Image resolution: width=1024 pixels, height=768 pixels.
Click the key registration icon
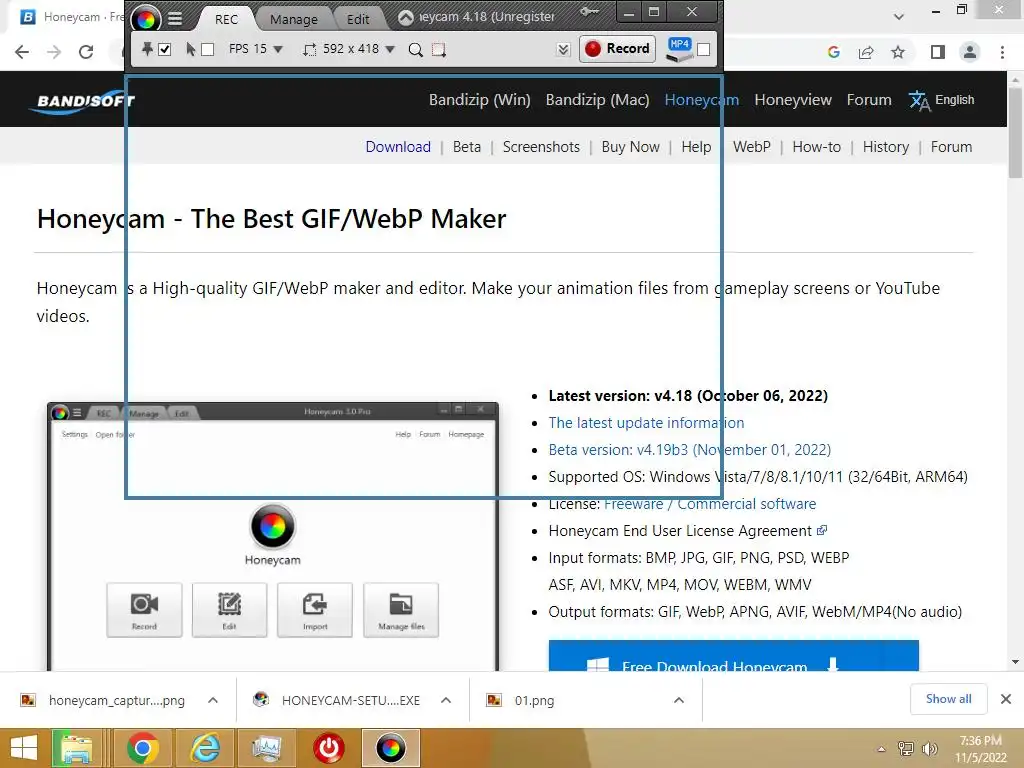589,12
